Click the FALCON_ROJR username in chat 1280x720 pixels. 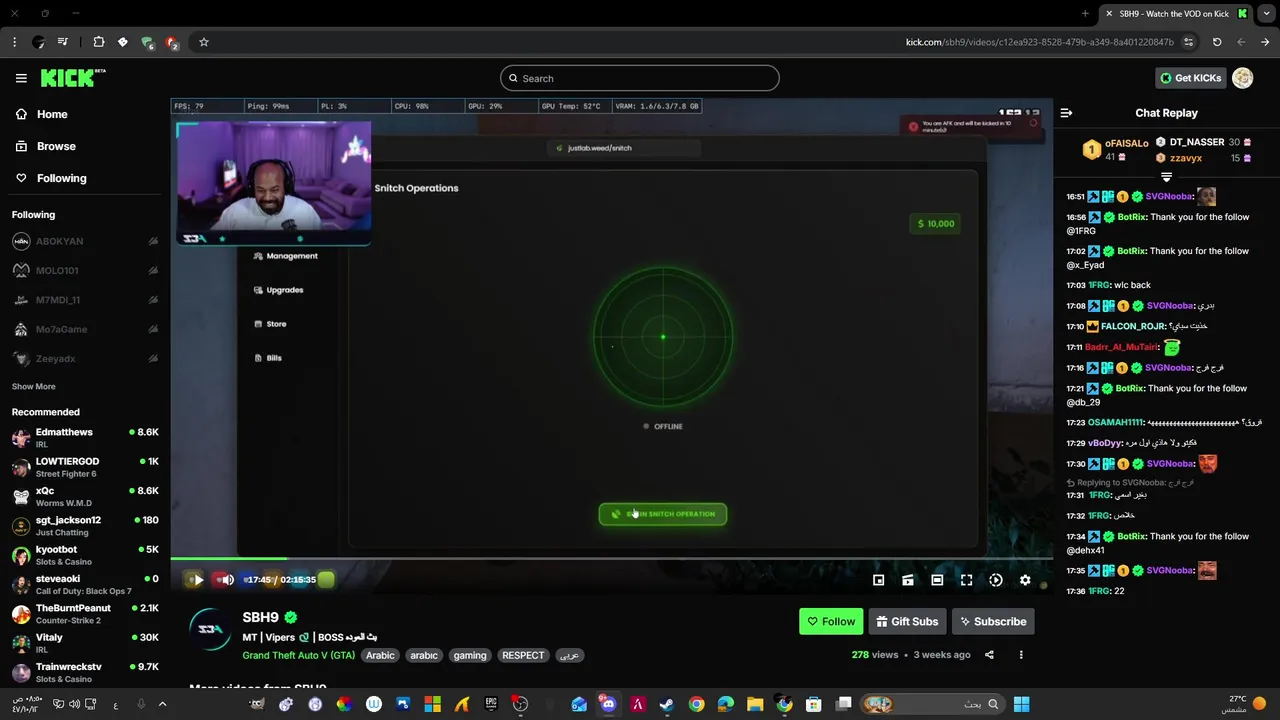[1133, 326]
